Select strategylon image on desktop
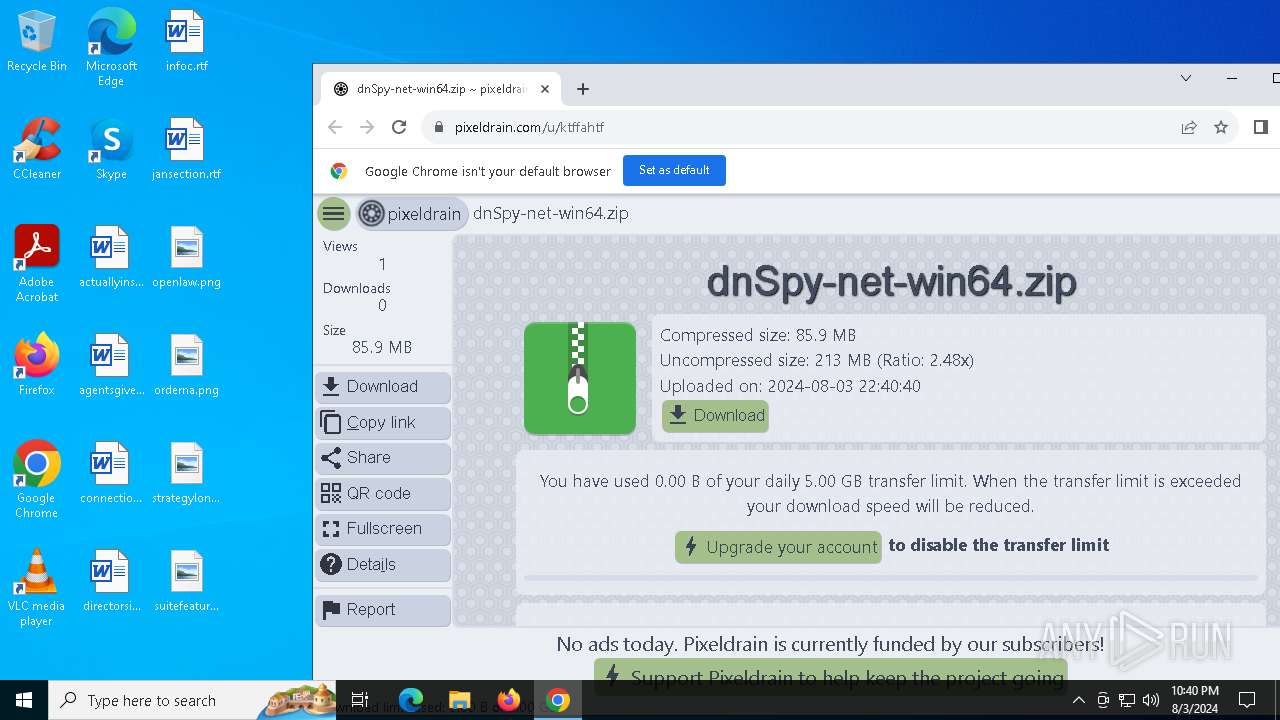Image resolution: width=1280 pixels, height=720 pixels. pyautogui.click(x=186, y=474)
